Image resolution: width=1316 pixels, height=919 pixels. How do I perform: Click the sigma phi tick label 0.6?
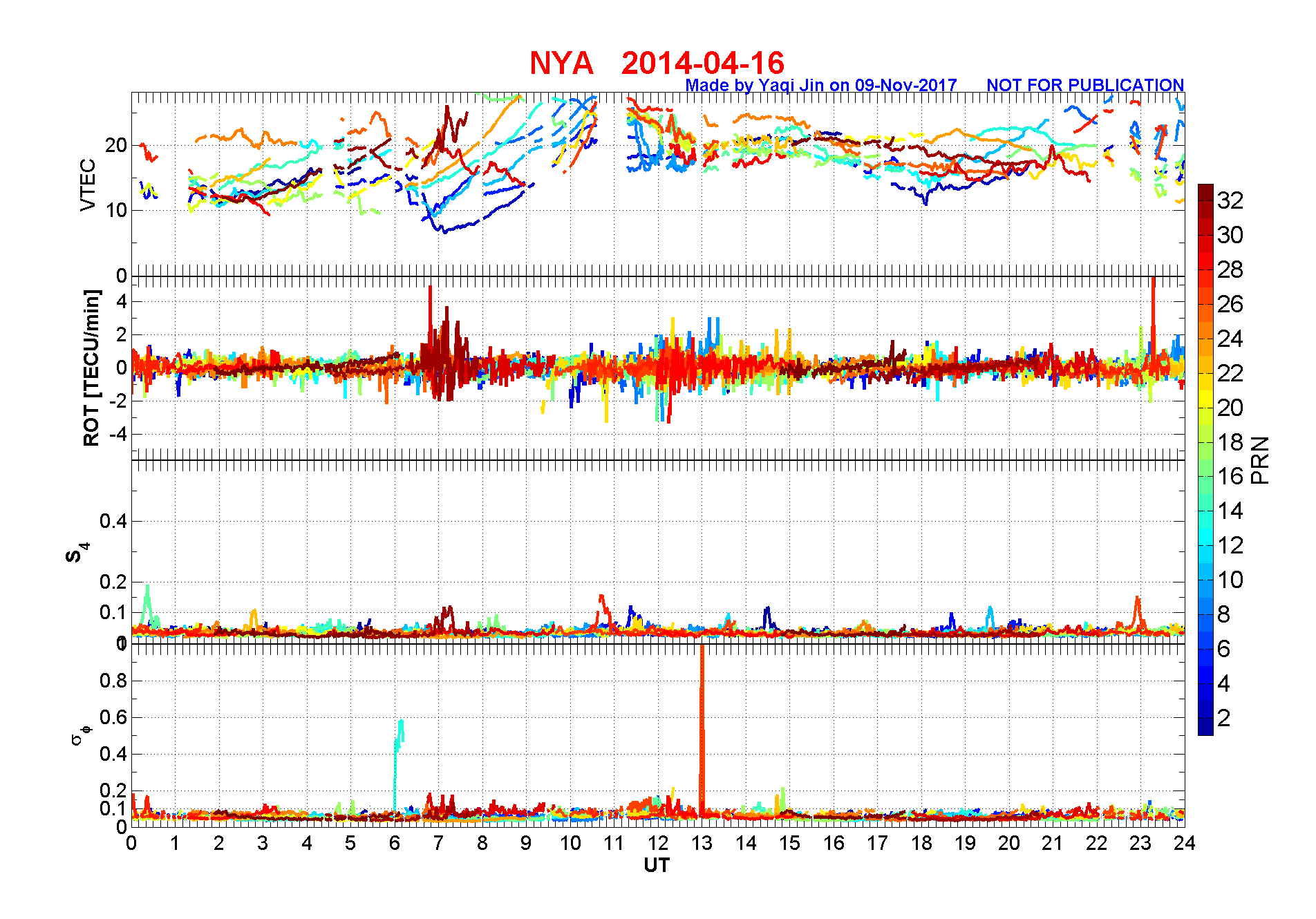click(x=114, y=717)
